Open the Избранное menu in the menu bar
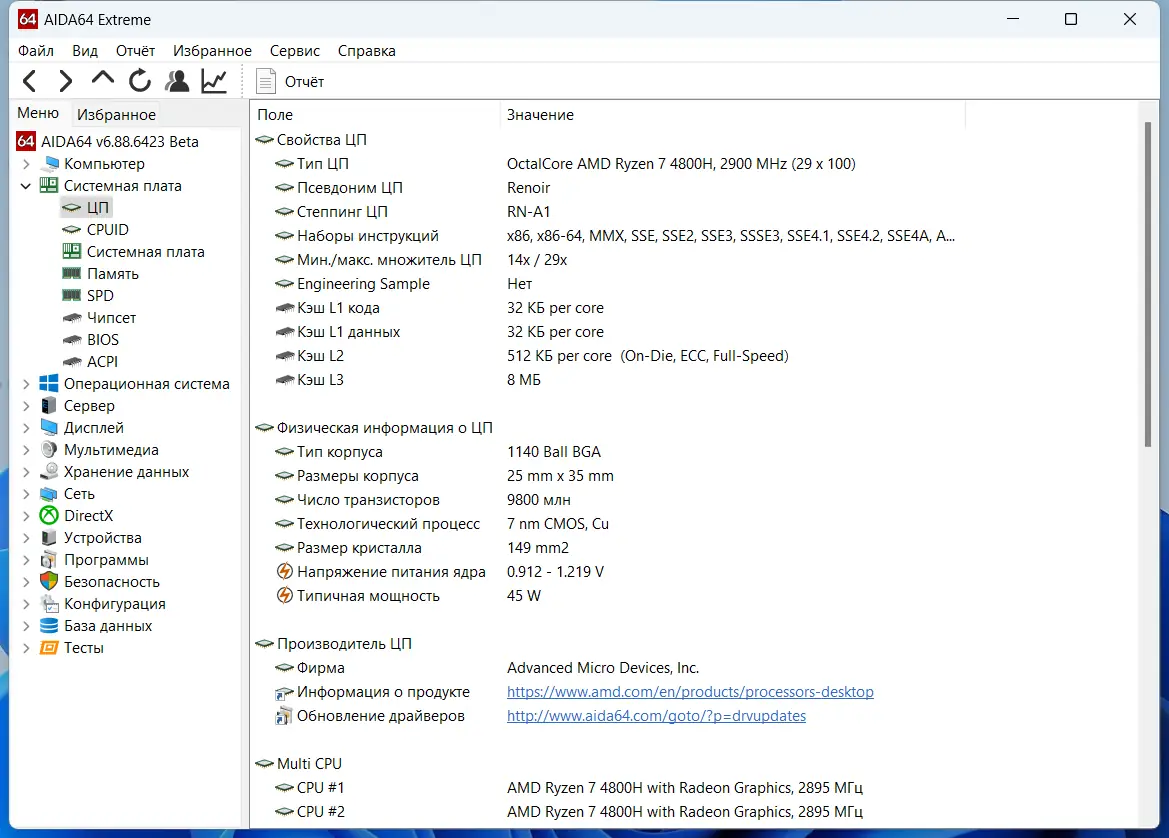 click(x=212, y=51)
